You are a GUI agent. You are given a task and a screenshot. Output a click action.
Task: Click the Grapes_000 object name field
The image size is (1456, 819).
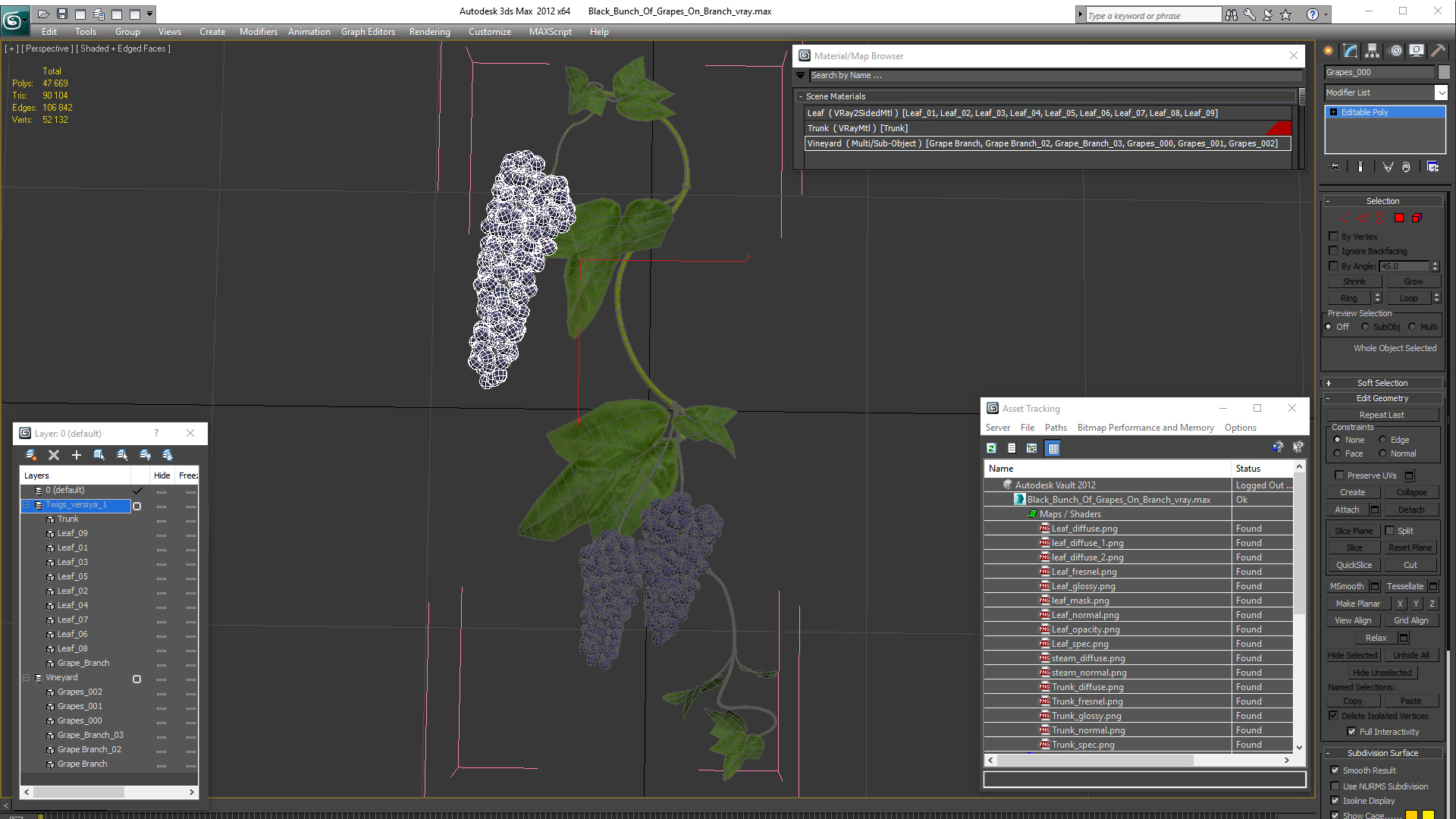(1379, 72)
